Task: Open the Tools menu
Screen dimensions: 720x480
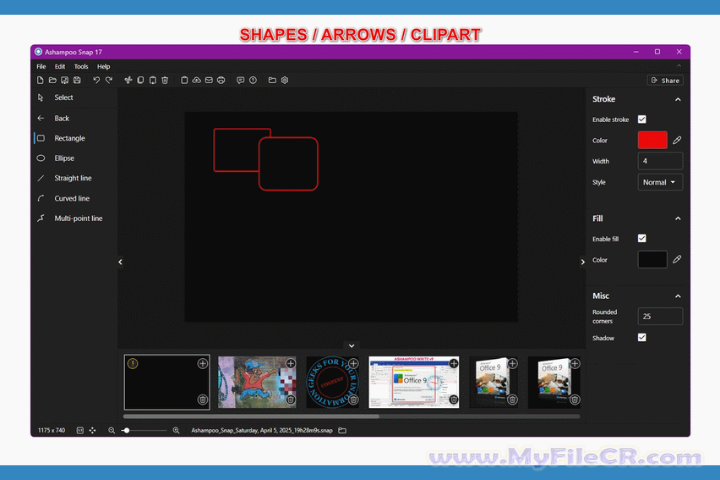Action: [81, 67]
